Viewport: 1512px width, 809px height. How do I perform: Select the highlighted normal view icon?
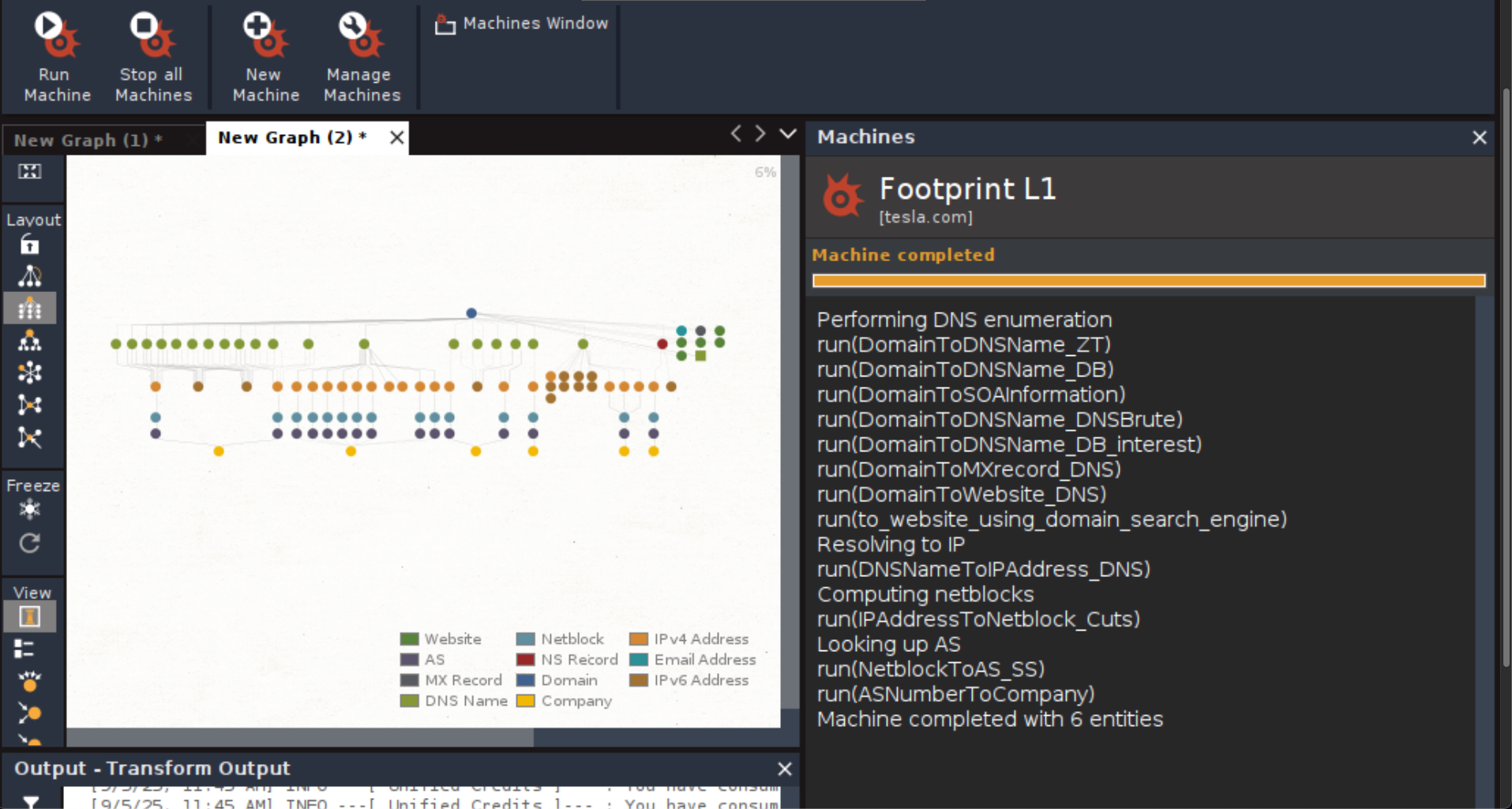[x=30, y=616]
